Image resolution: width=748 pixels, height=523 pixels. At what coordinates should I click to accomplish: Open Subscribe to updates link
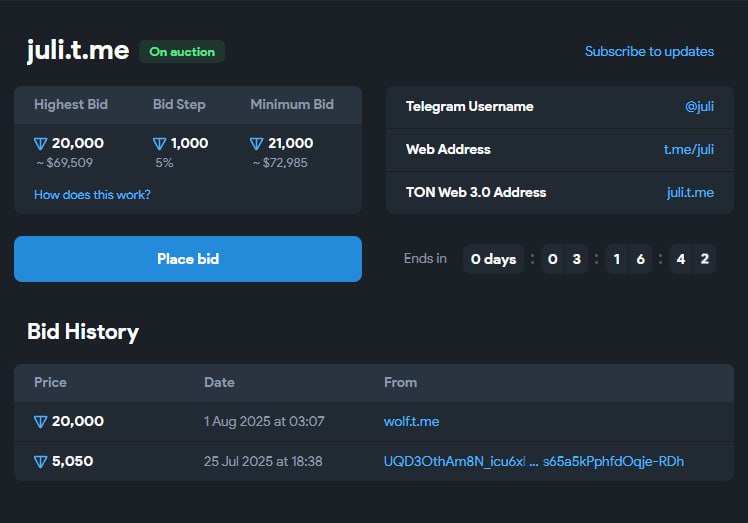click(x=649, y=52)
